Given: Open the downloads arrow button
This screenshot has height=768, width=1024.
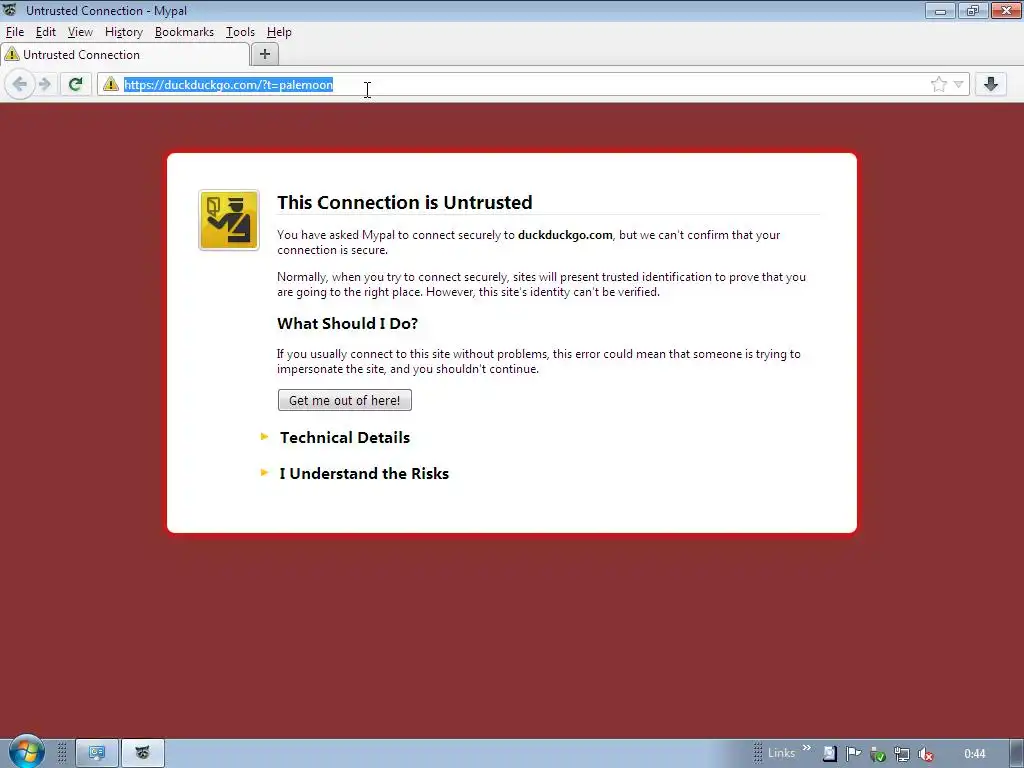Looking at the screenshot, I should [991, 84].
